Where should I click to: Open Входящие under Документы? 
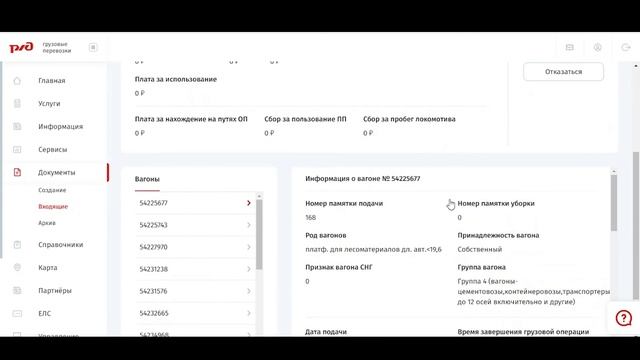(53, 207)
